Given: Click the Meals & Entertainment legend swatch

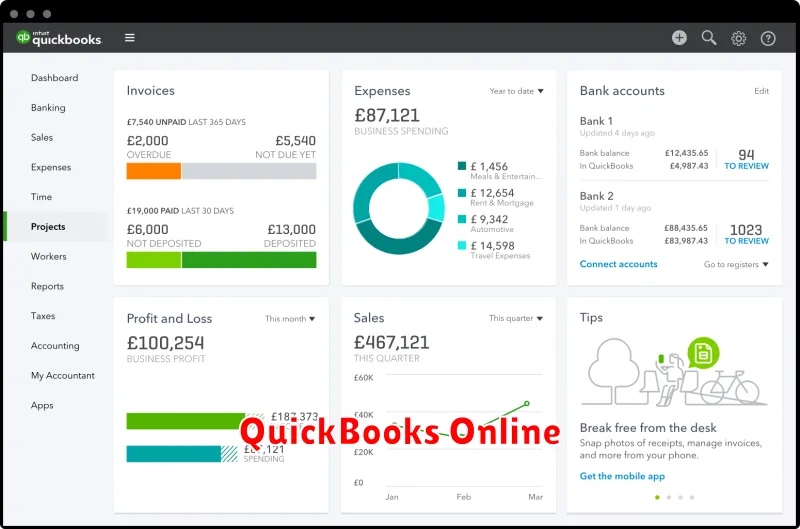Looking at the screenshot, I should point(462,166).
